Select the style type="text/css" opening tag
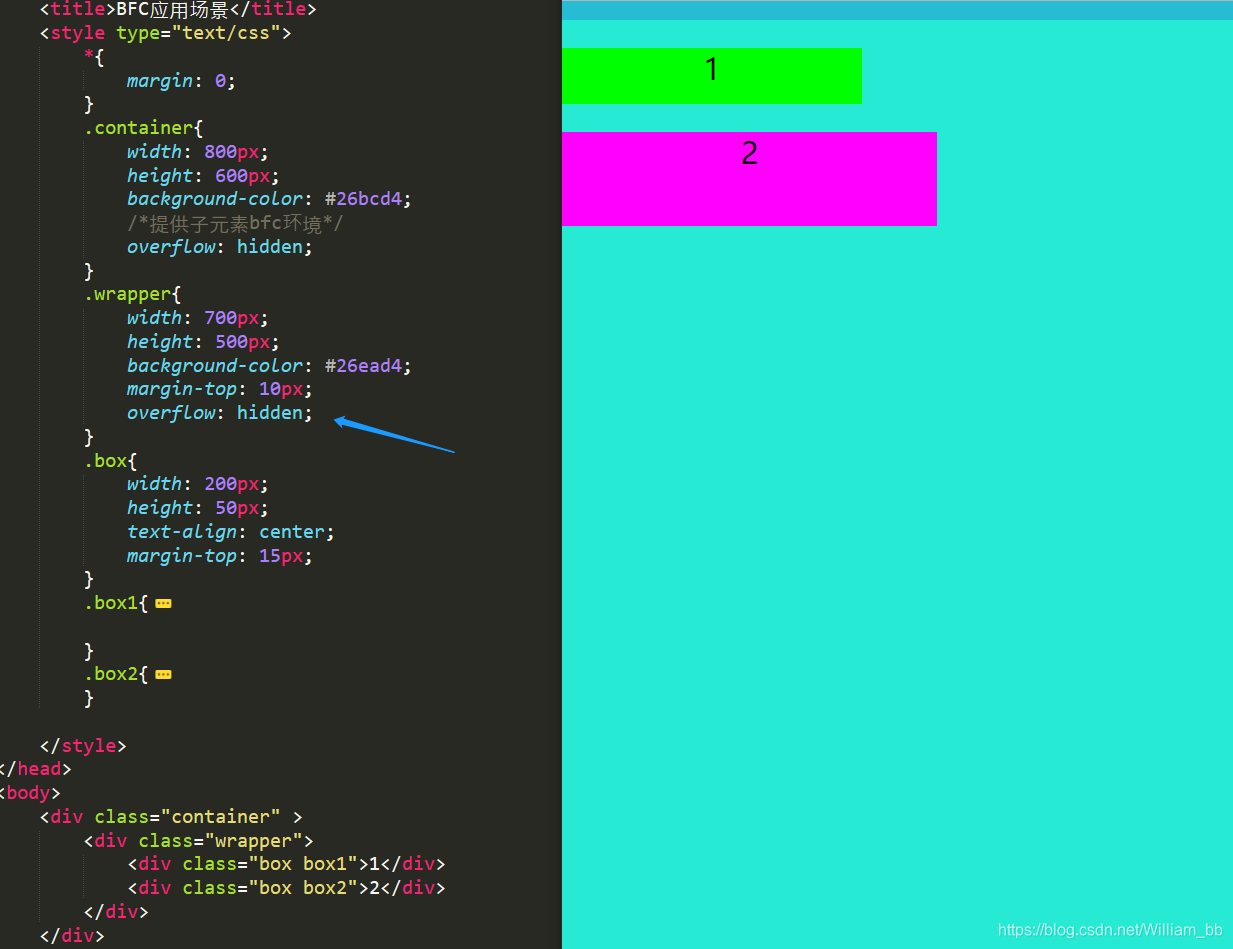Viewport: 1233px width, 949px height. tap(166, 33)
